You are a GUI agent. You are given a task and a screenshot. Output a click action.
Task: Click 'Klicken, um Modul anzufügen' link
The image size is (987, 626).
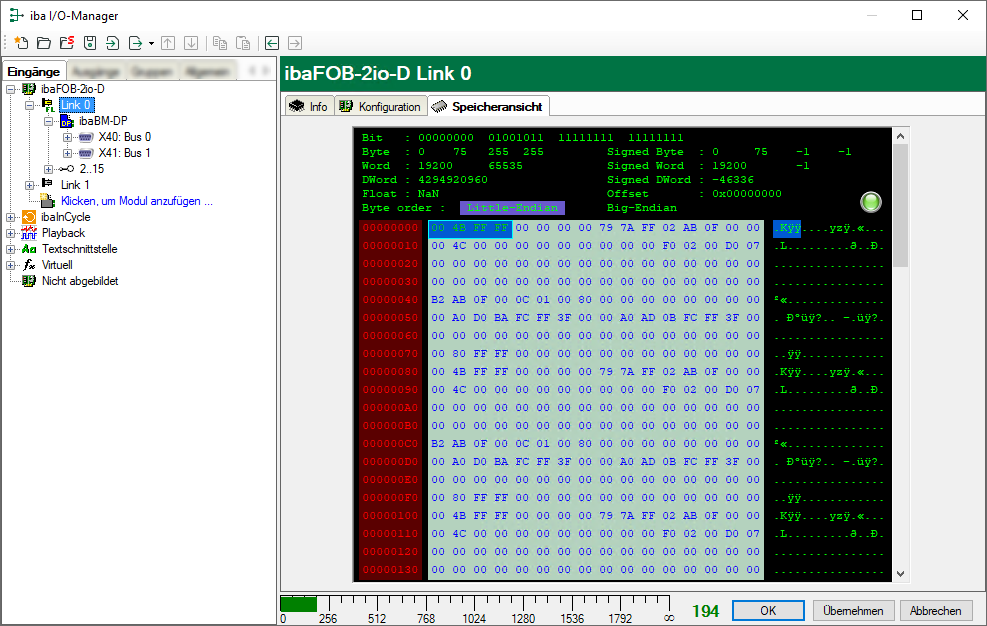pos(136,201)
